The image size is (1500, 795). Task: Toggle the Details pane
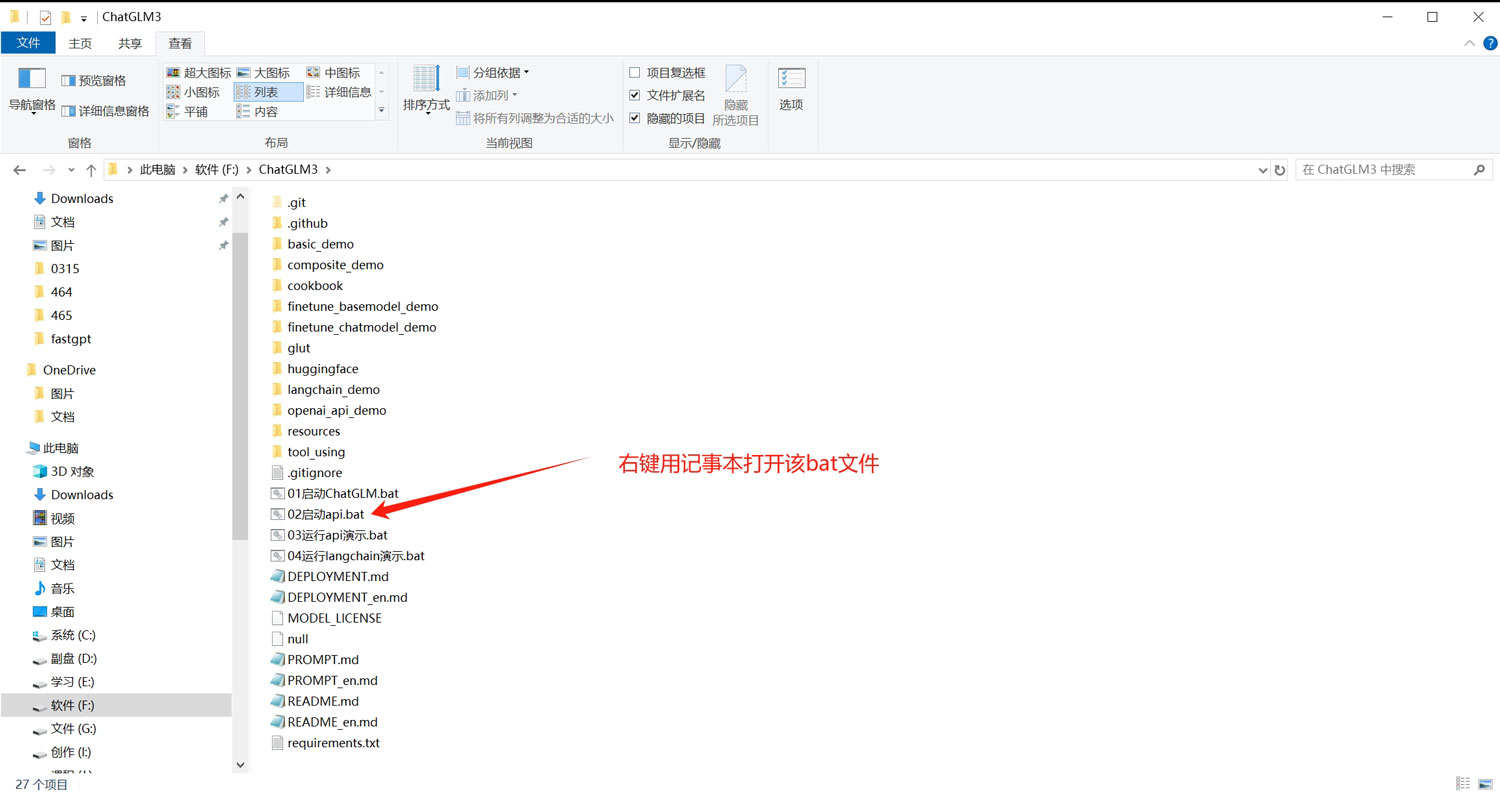[105, 111]
